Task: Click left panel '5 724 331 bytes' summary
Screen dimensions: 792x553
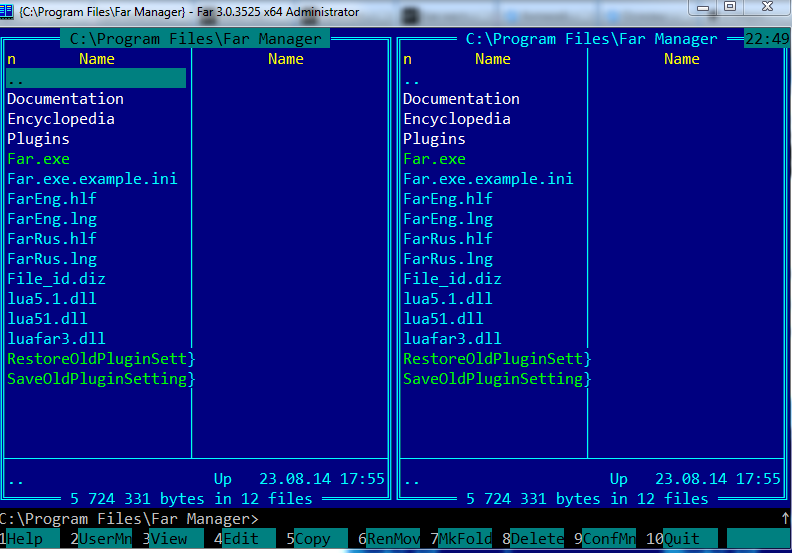Action: 191,499
